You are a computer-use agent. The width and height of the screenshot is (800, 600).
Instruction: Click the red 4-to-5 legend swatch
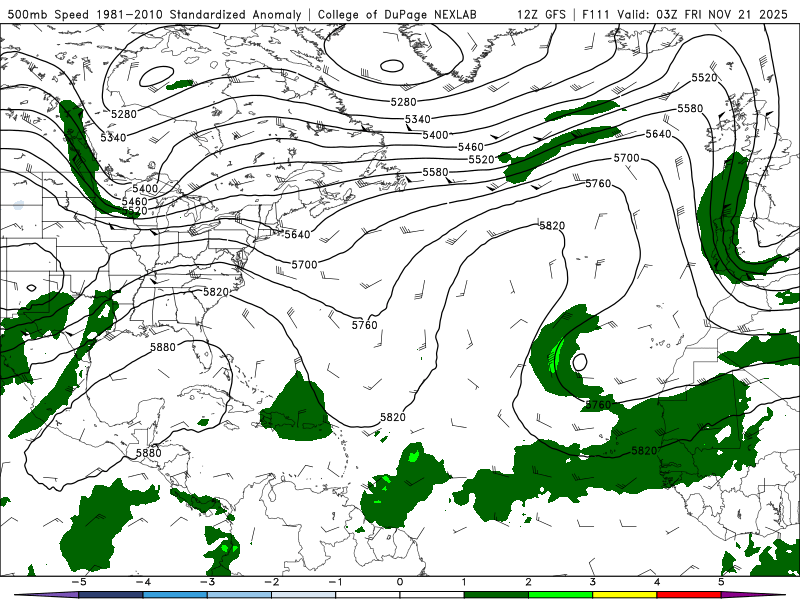click(x=688, y=595)
